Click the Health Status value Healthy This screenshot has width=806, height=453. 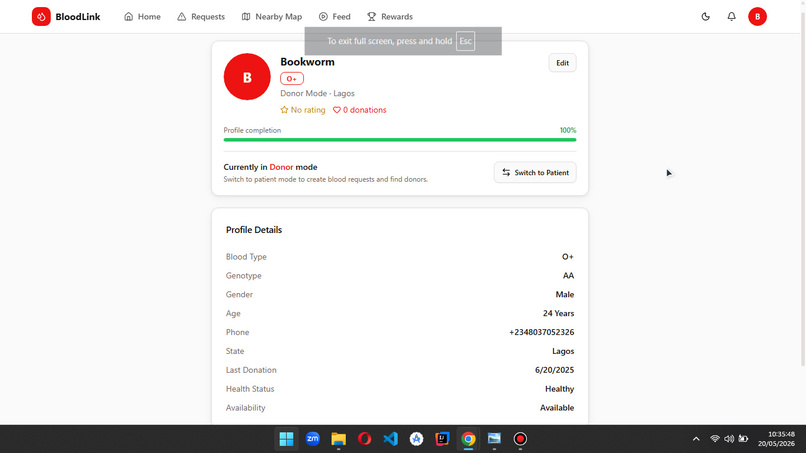pos(559,389)
